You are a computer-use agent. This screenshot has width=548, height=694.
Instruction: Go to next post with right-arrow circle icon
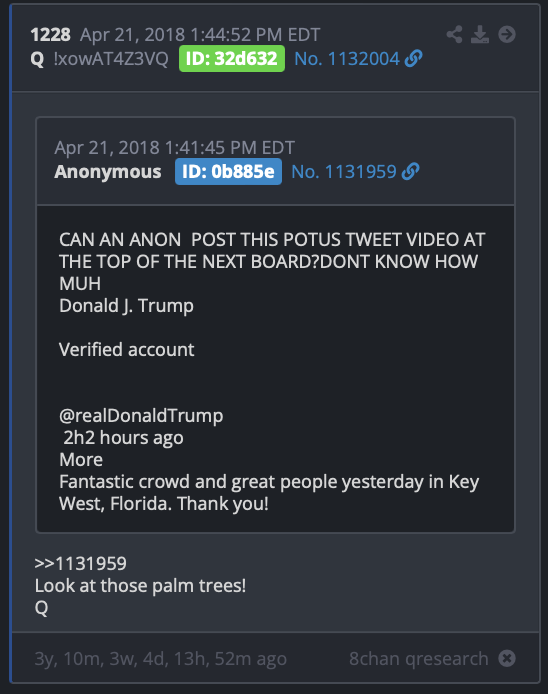click(507, 35)
